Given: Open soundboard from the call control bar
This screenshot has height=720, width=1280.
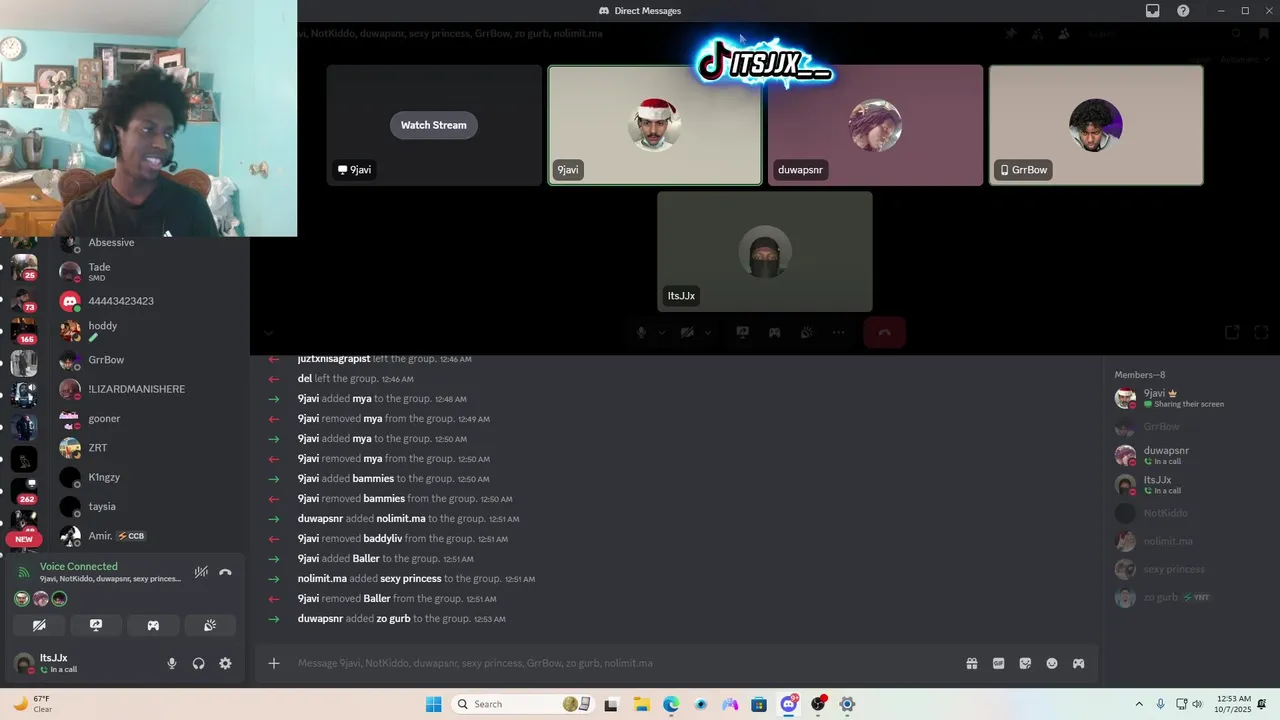Looking at the screenshot, I should [x=806, y=333].
